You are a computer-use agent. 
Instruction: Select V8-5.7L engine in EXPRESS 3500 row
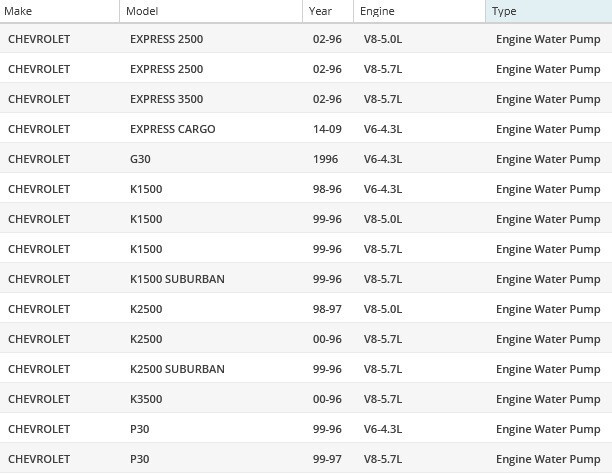pos(382,99)
